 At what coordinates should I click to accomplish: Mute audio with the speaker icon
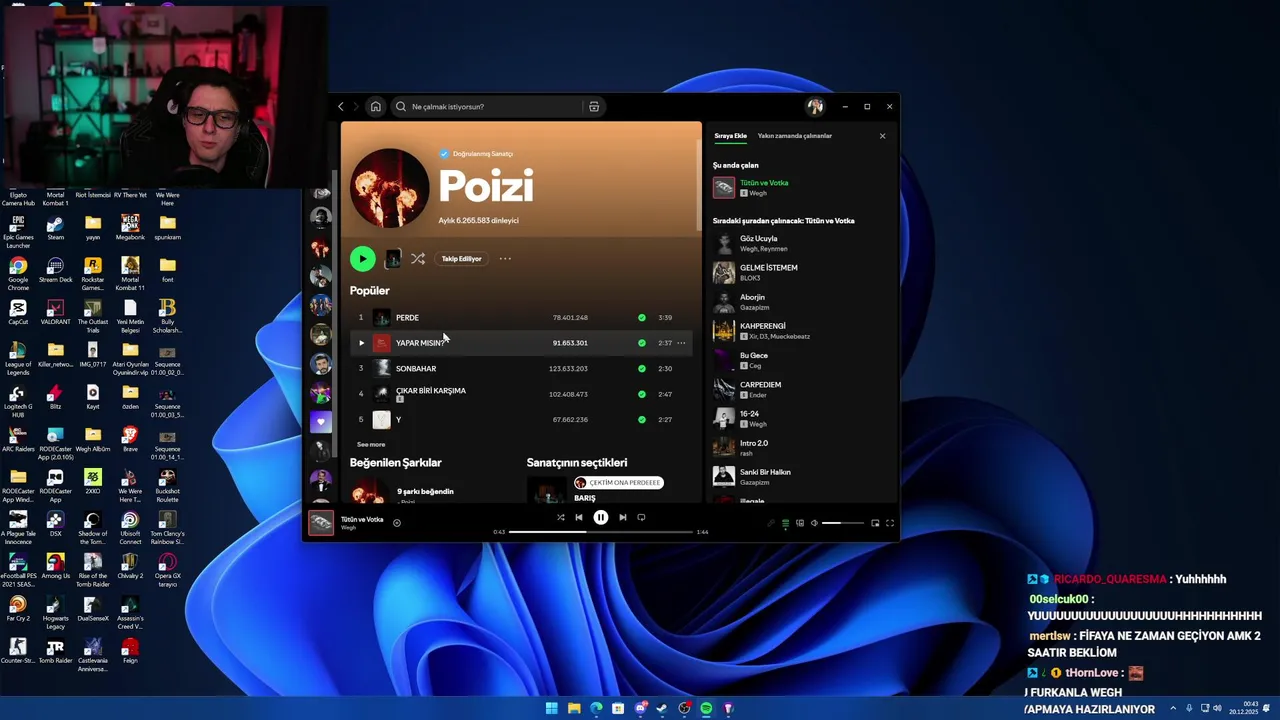pyautogui.click(x=814, y=523)
